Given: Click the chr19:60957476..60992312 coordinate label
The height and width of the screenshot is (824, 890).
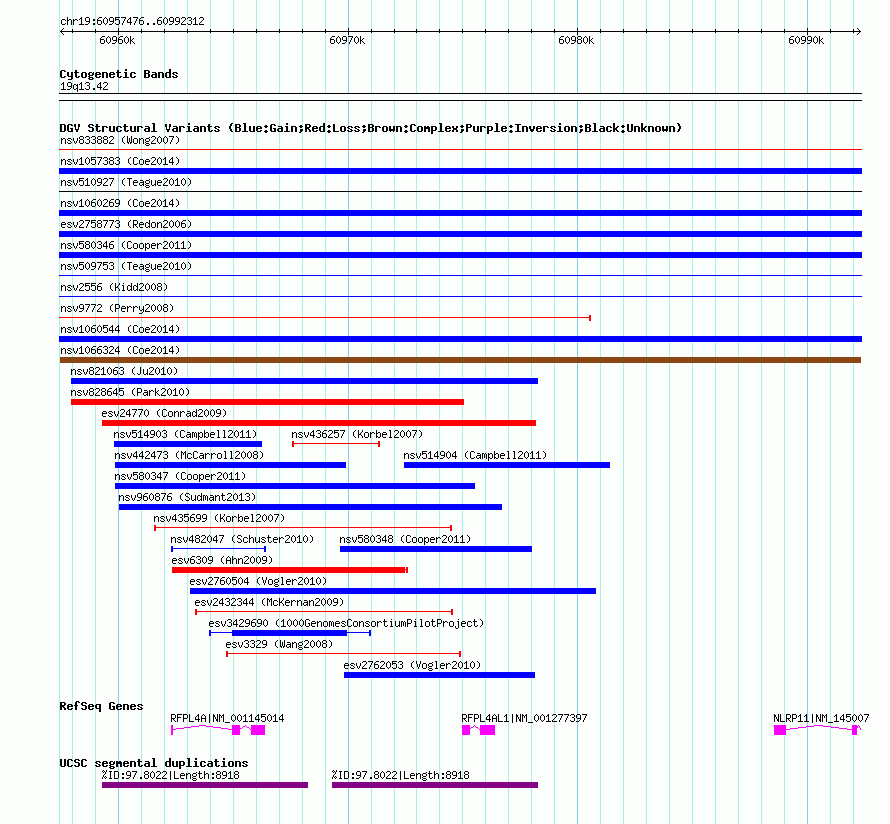Looking at the screenshot, I should coord(132,21).
